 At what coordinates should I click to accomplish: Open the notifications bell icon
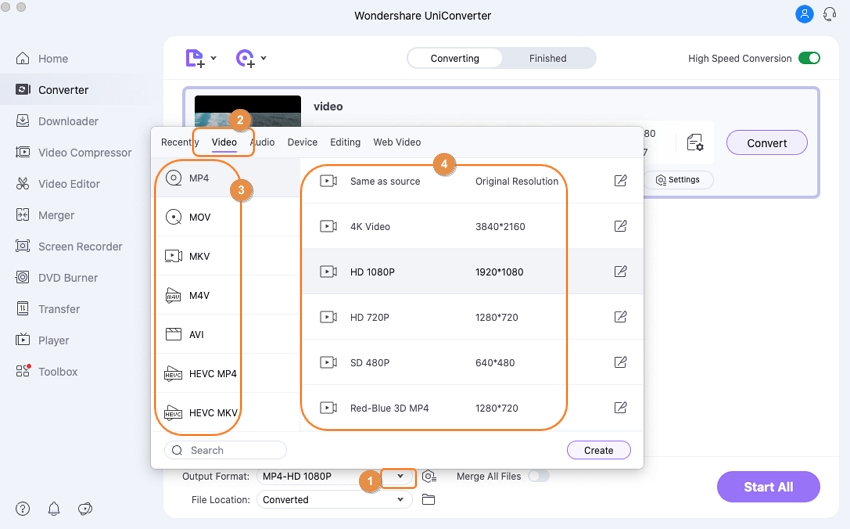coord(54,508)
